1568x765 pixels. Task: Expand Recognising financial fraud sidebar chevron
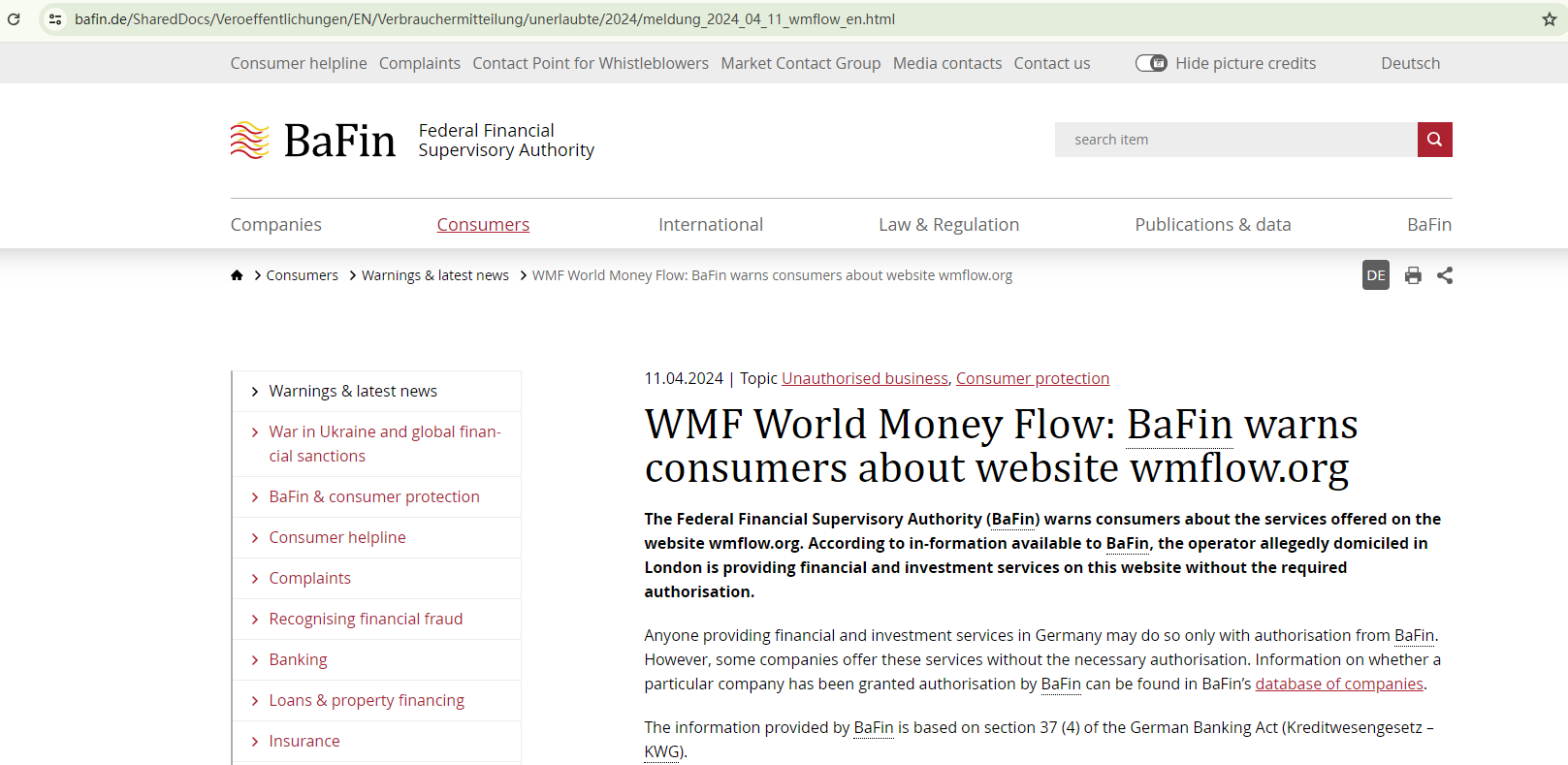[255, 620]
